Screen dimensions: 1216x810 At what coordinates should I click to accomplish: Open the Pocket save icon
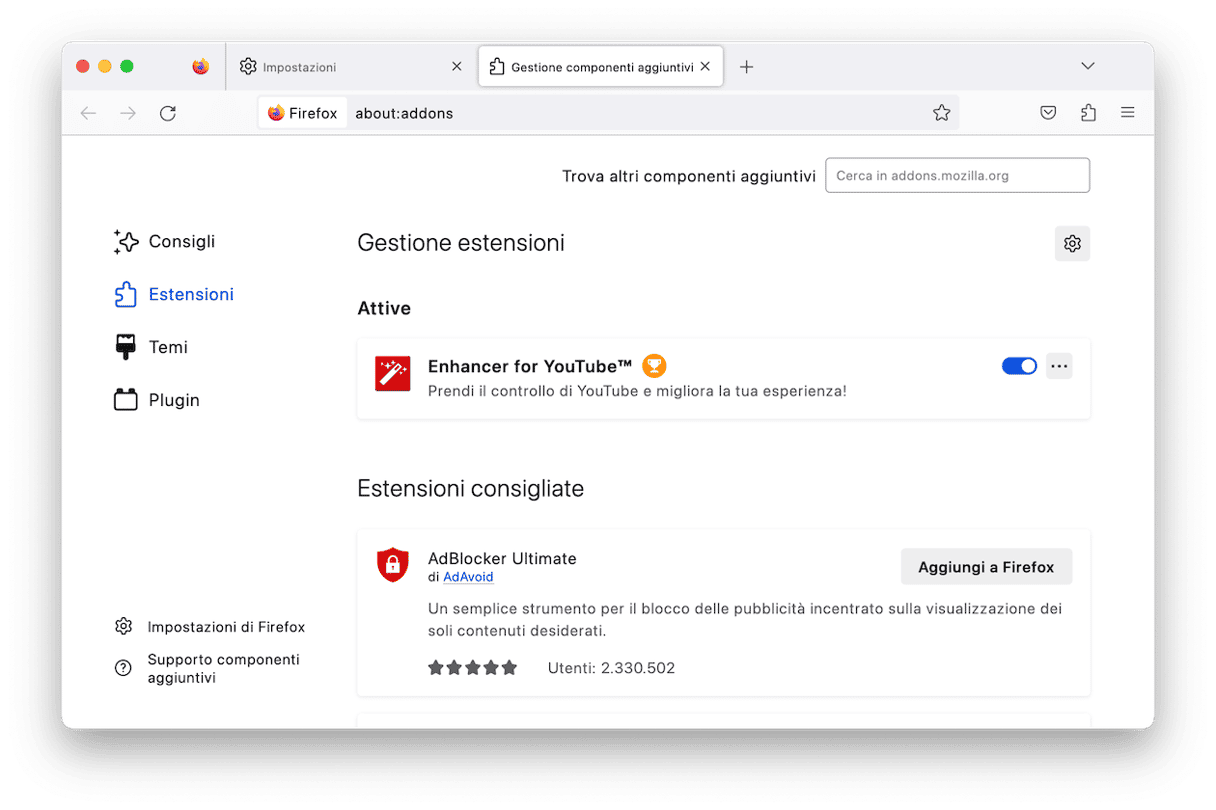click(x=1048, y=113)
